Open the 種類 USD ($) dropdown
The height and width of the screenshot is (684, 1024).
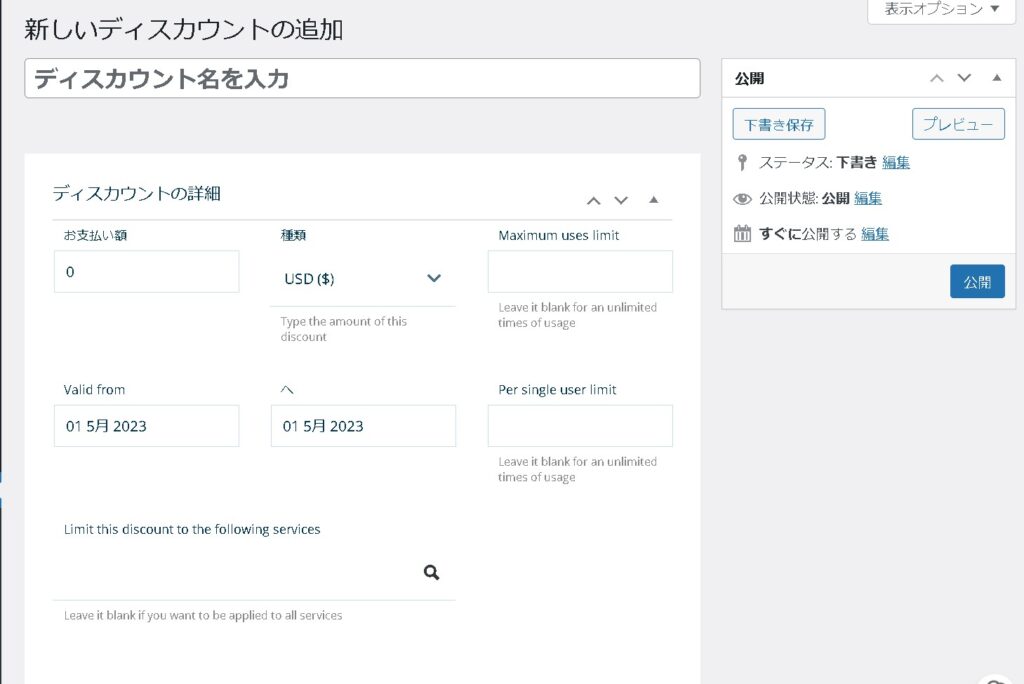click(x=362, y=279)
